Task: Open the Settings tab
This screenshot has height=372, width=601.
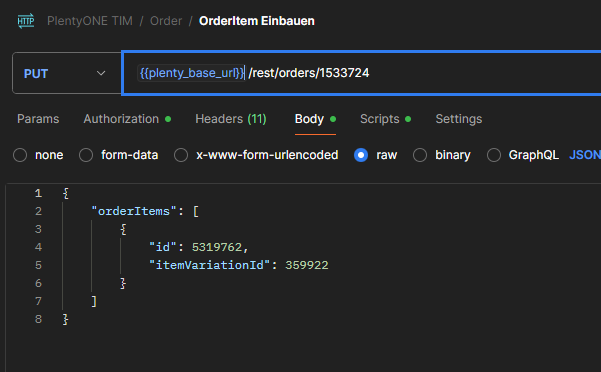Action: (458, 119)
